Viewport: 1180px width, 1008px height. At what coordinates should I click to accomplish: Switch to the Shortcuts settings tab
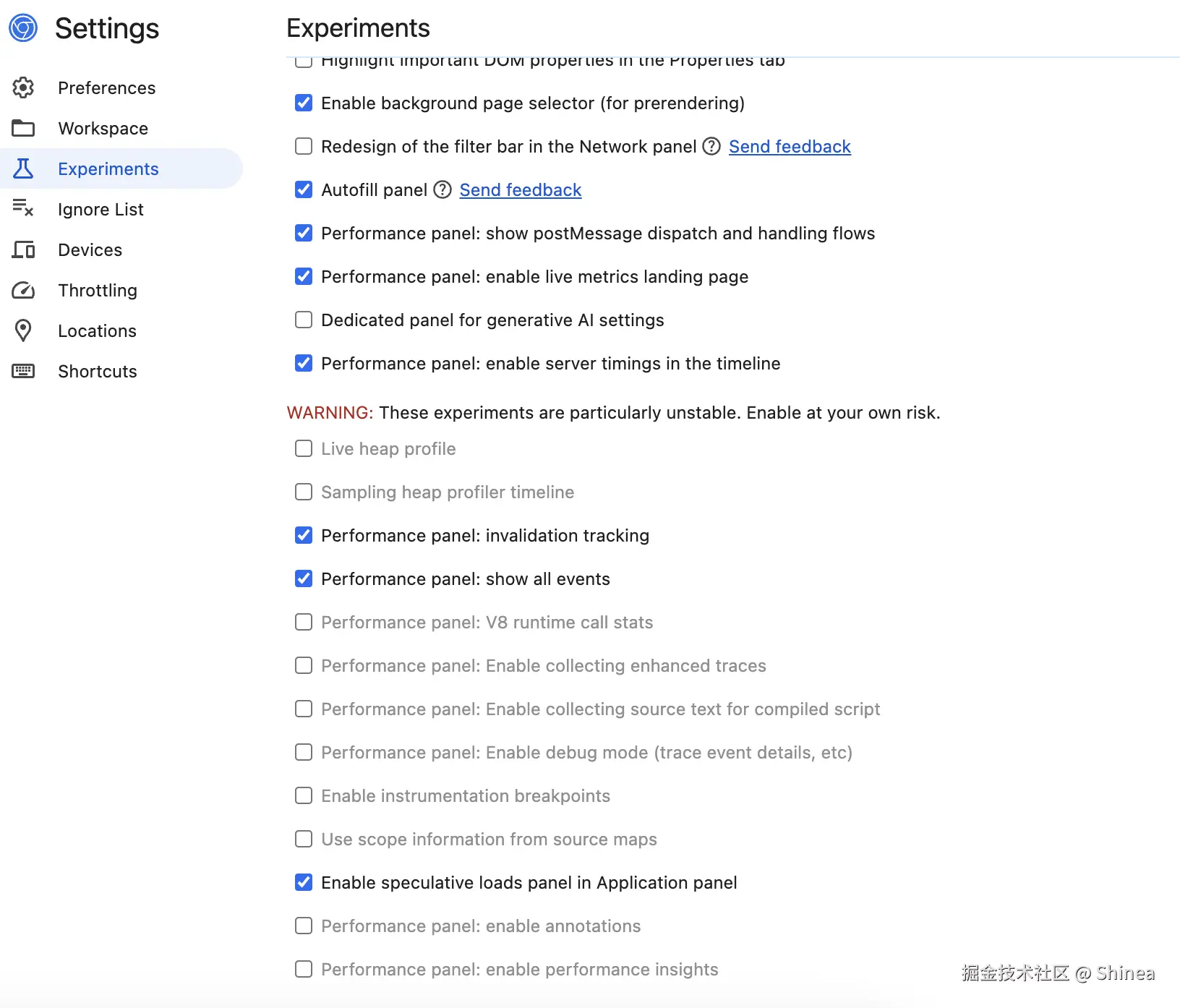[x=98, y=371]
